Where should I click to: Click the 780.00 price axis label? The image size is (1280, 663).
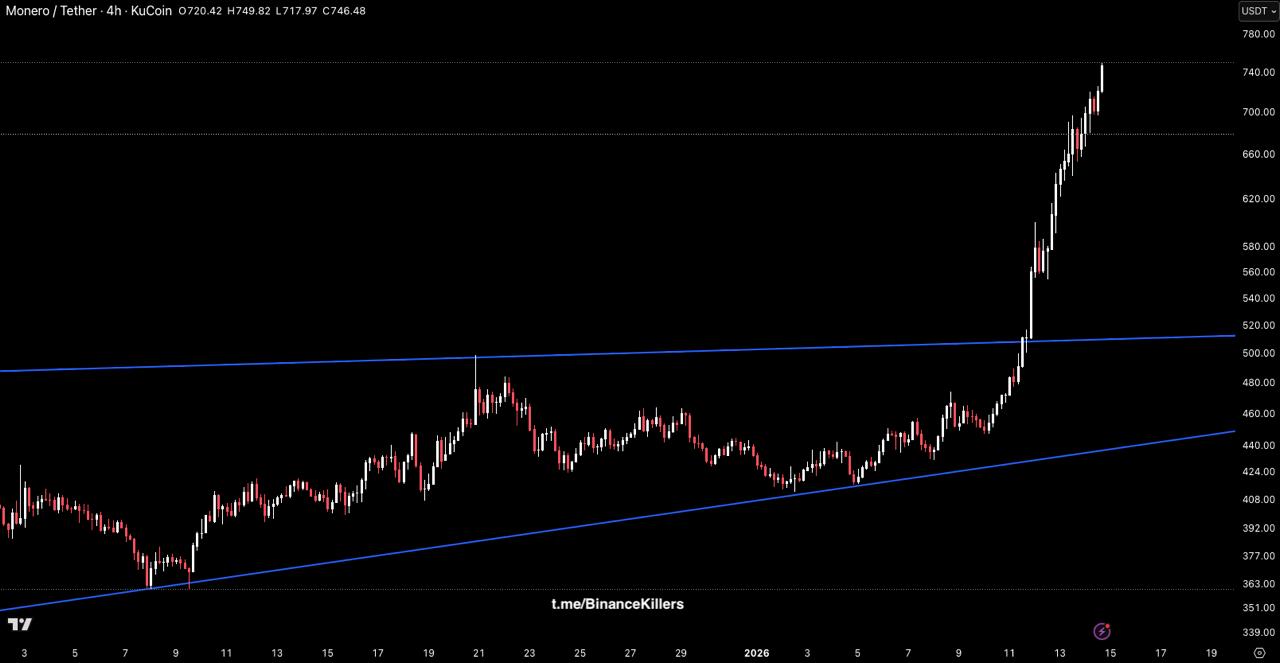click(x=1258, y=34)
